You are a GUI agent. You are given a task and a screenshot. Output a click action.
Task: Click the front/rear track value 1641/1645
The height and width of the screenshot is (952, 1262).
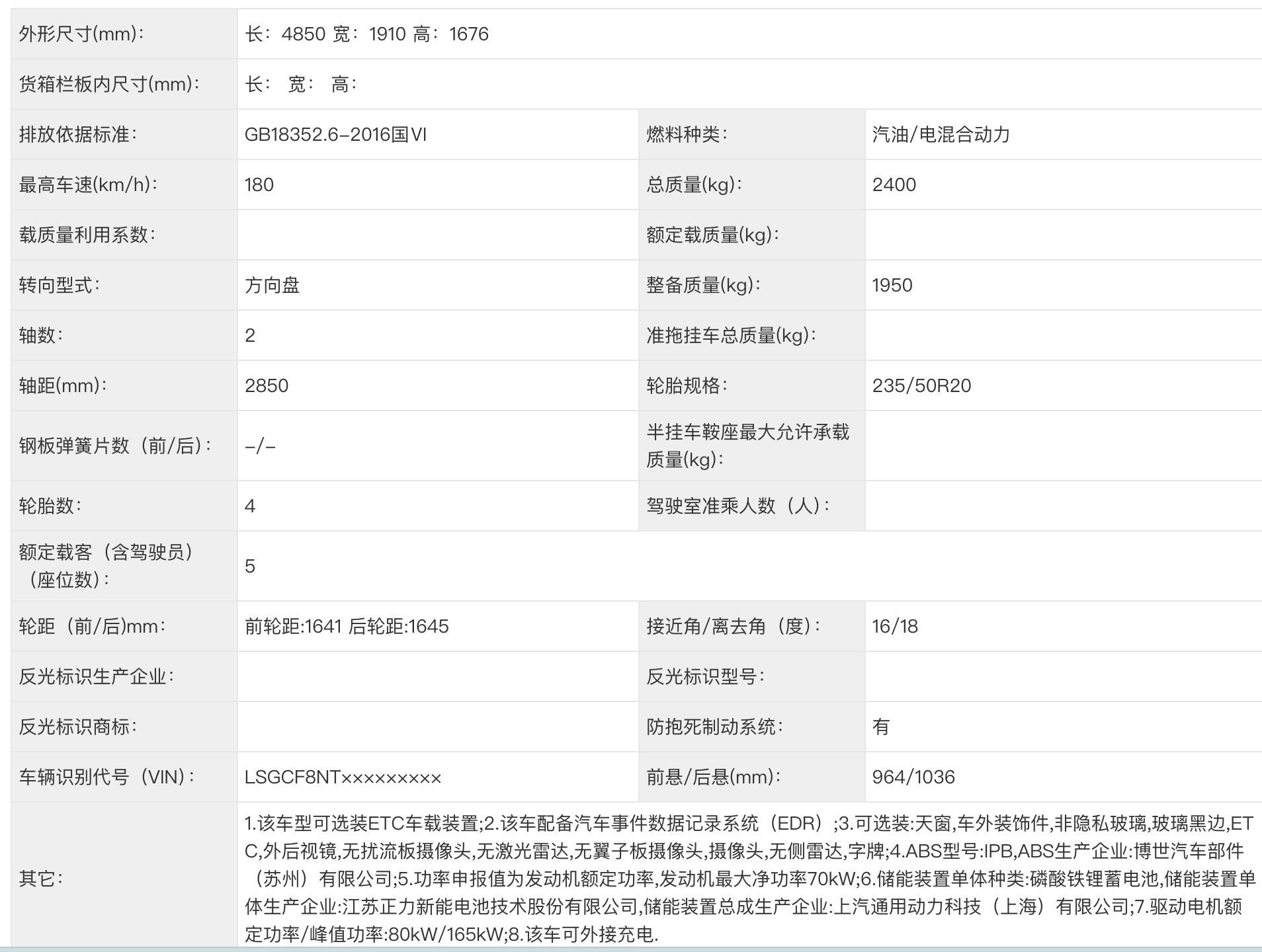coord(347,627)
